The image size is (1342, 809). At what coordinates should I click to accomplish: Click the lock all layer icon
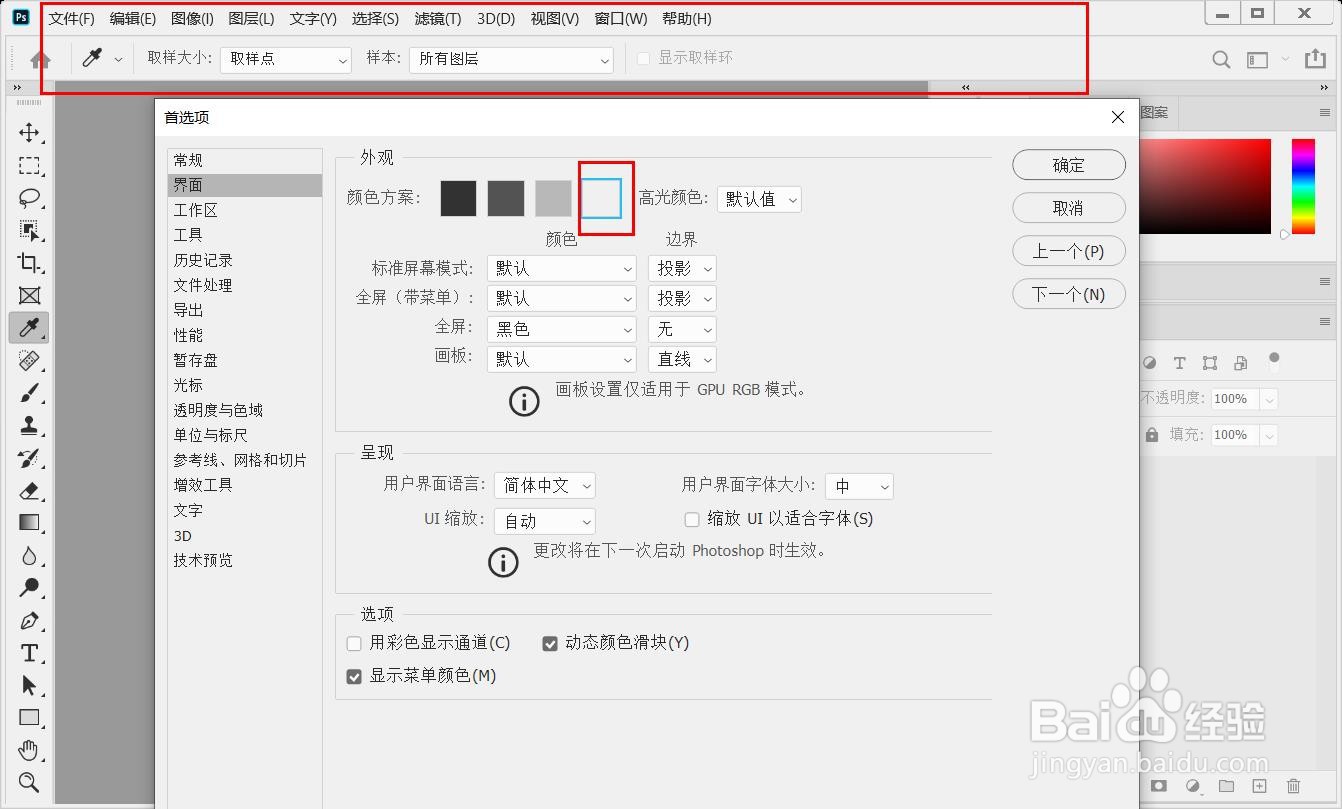[x=1152, y=435]
